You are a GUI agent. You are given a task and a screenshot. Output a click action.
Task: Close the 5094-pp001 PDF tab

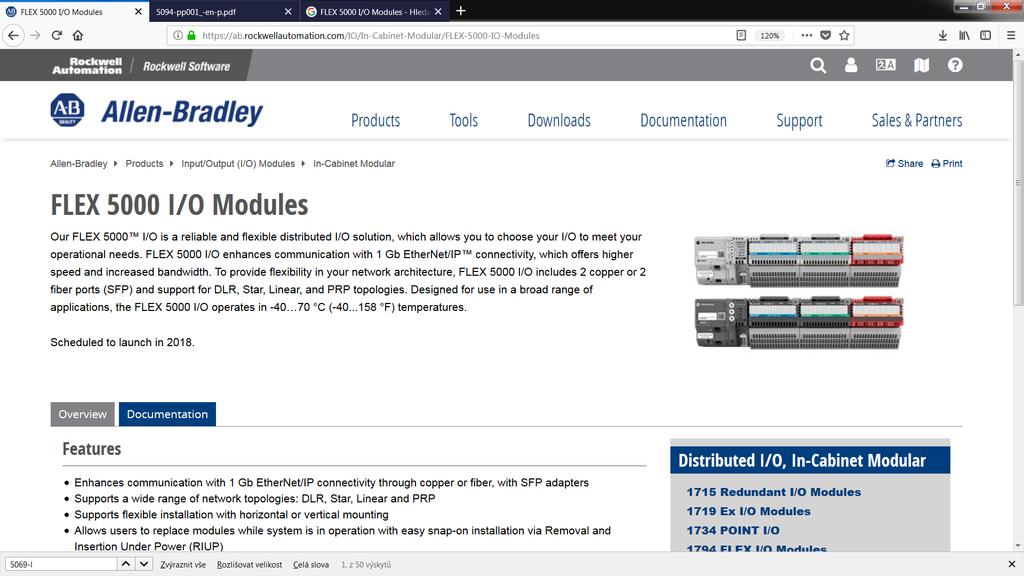[288, 11]
